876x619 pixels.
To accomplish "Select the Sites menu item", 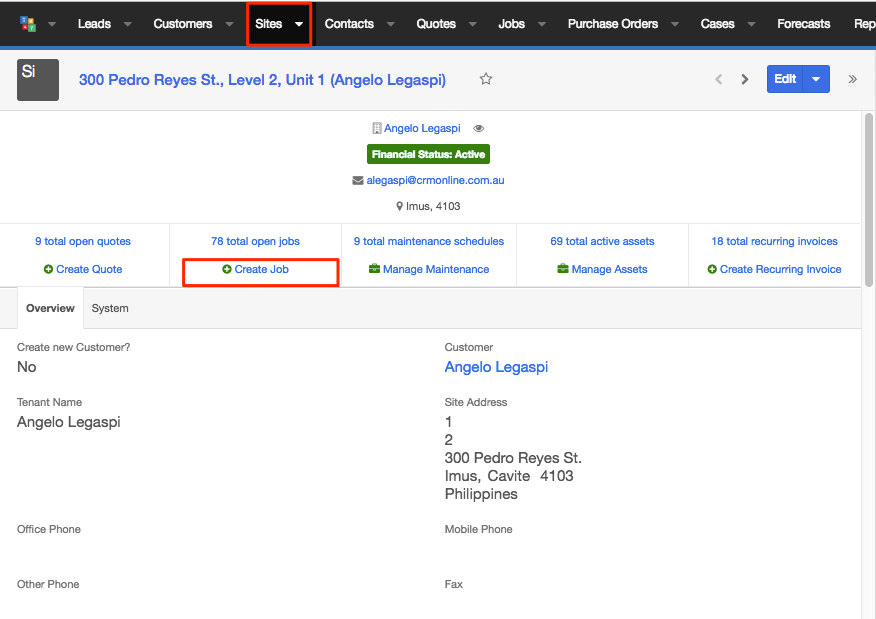I will coord(269,24).
